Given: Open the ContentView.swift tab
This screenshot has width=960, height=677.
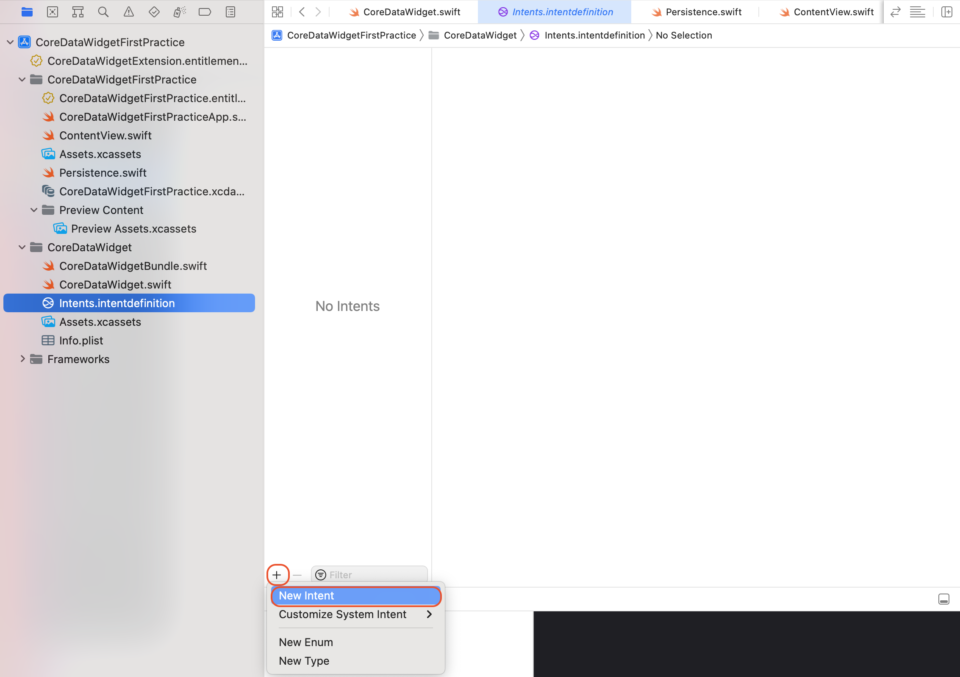Looking at the screenshot, I should 830,12.
